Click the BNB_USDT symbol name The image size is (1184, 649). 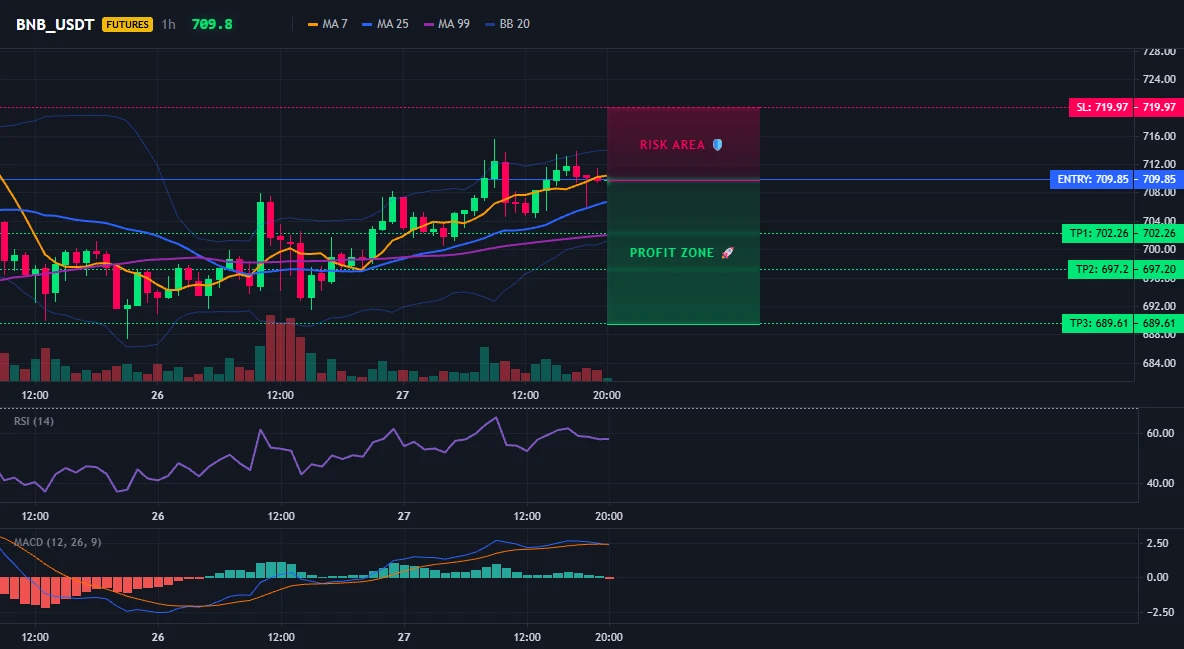pyautogui.click(x=55, y=24)
